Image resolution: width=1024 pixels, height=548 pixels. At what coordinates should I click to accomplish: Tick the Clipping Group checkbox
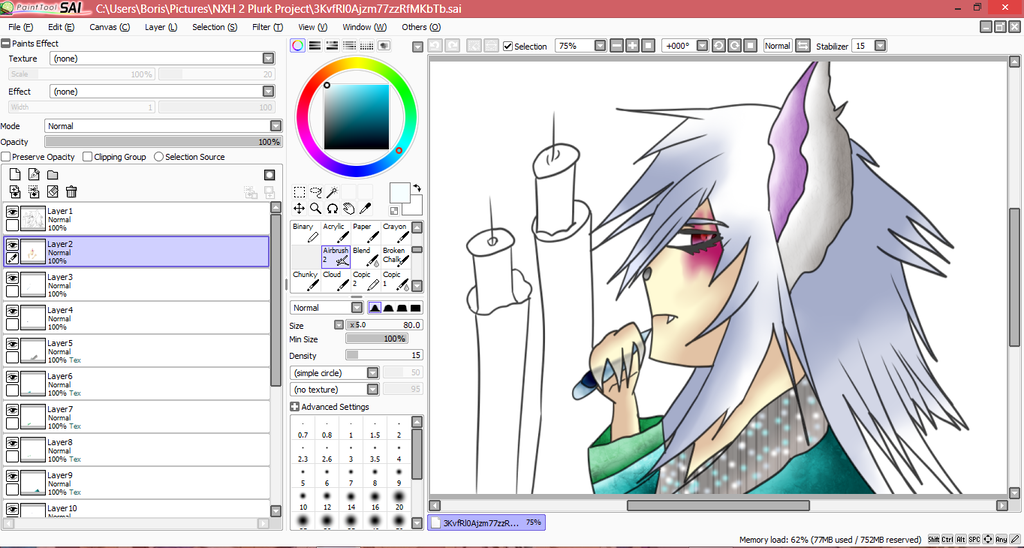[x=88, y=157]
